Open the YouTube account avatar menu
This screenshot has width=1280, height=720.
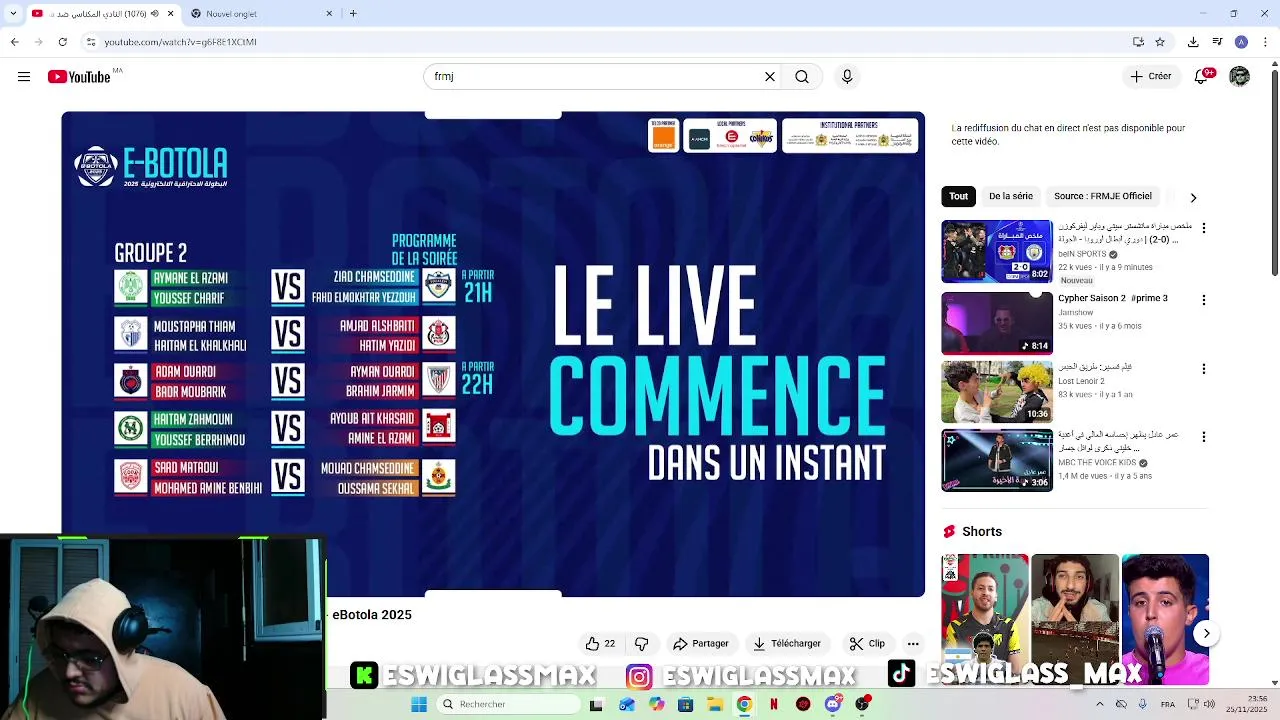(1239, 77)
